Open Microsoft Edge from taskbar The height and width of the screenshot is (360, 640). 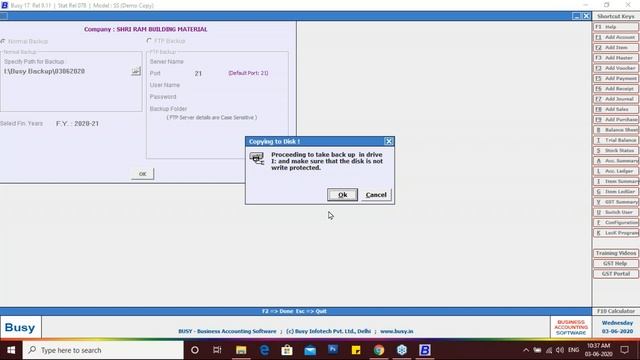click(x=264, y=350)
